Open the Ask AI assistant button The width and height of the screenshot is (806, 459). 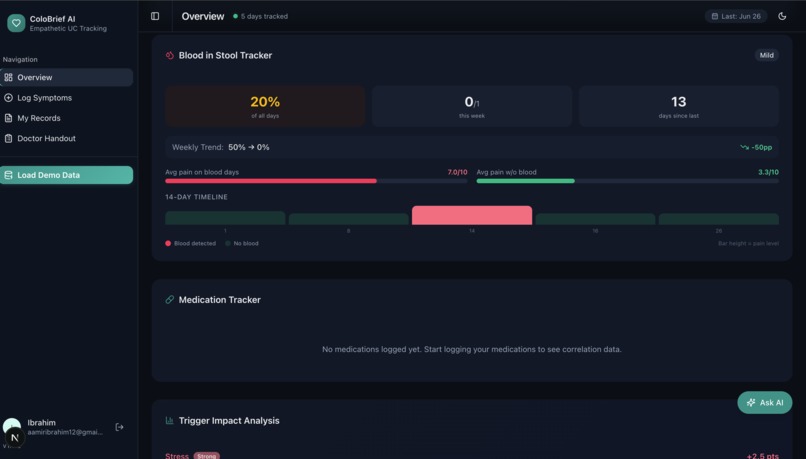click(764, 402)
